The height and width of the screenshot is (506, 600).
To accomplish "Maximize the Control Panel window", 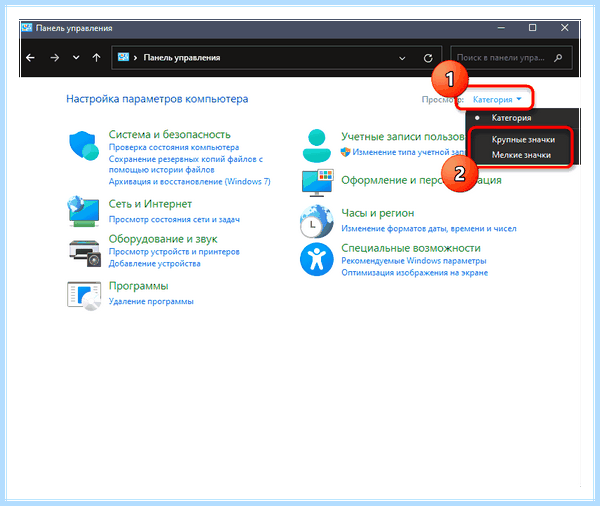I will click(532, 28).
